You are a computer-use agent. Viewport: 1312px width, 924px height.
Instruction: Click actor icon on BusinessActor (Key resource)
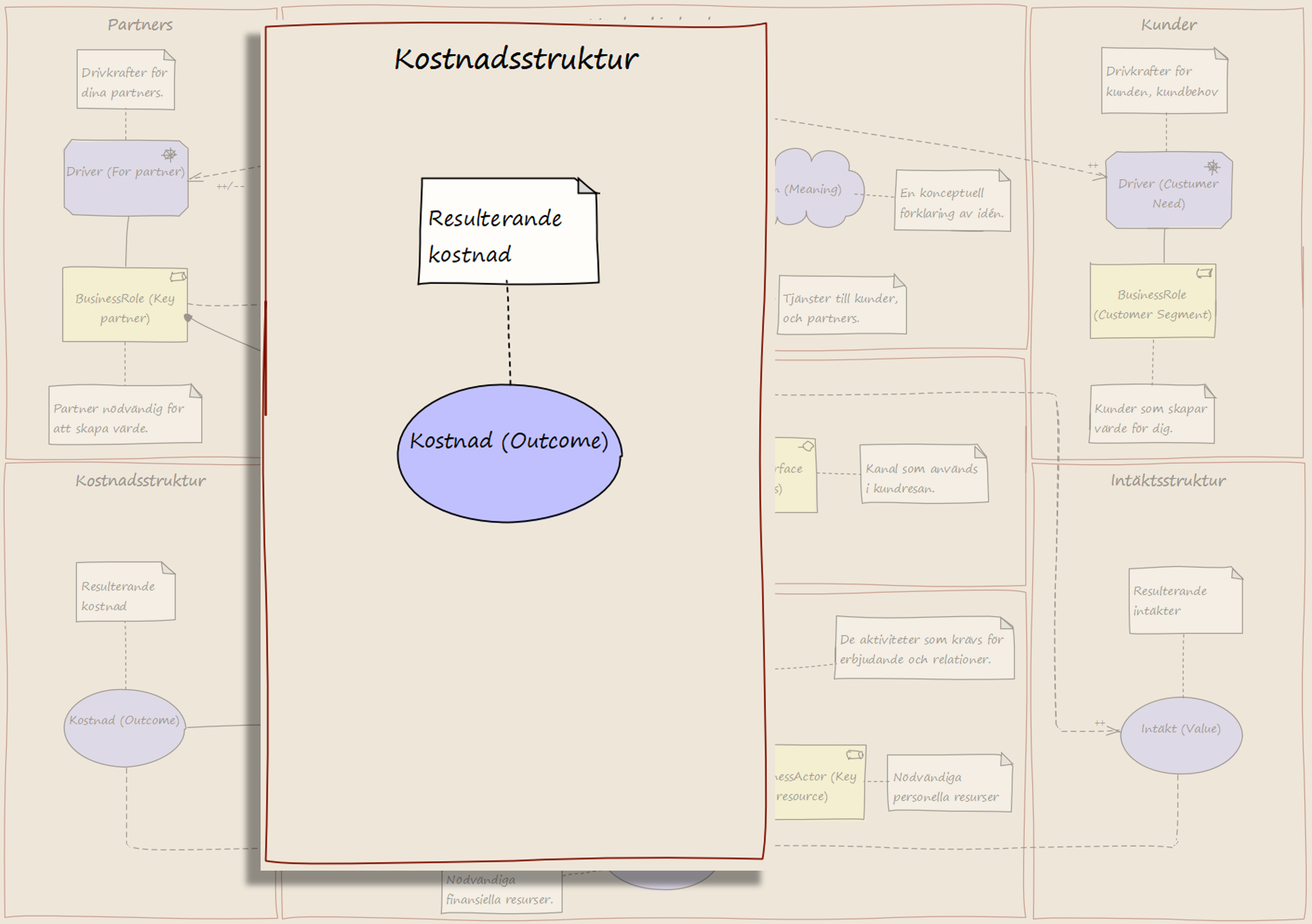[855, 755]
